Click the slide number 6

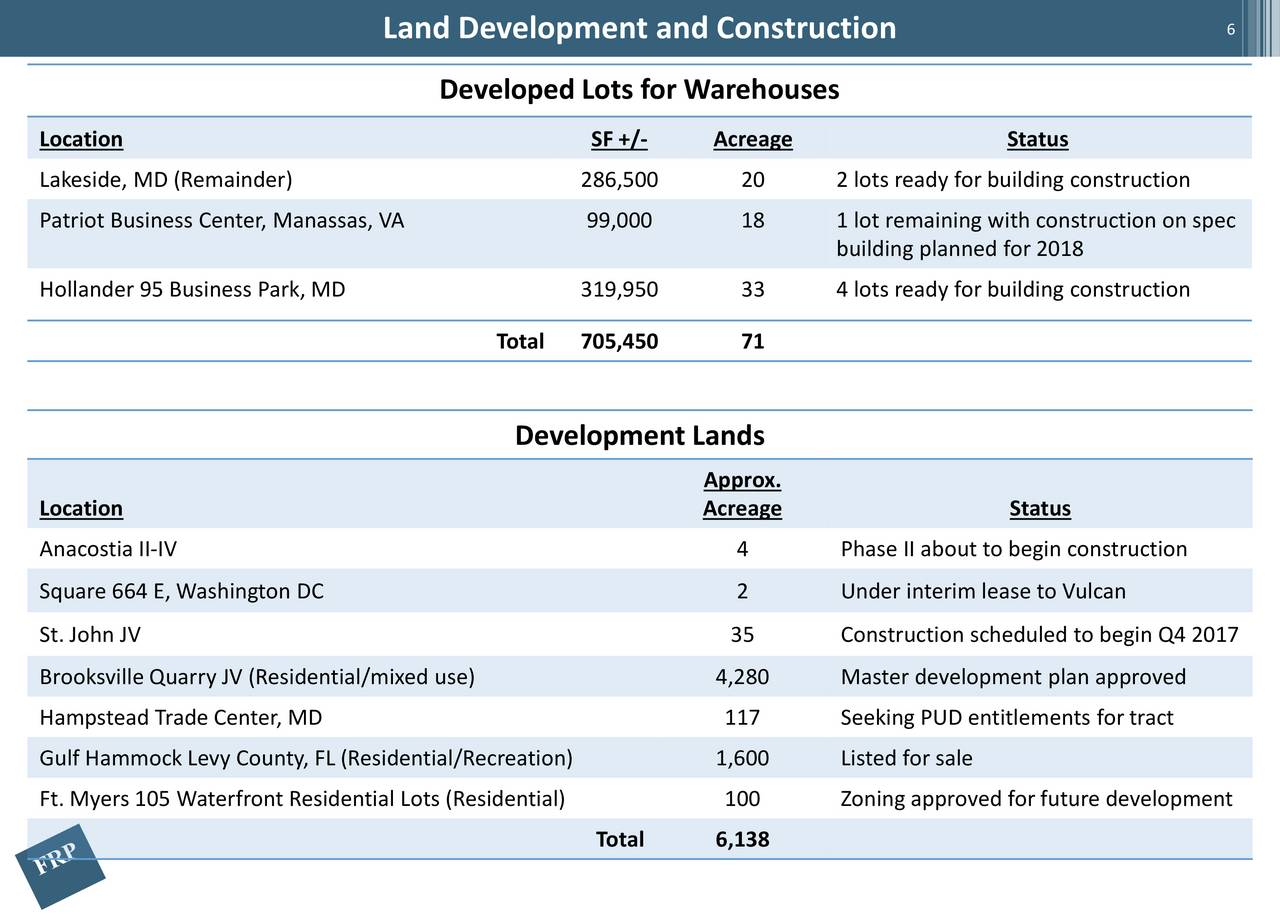coord(1230,30)
